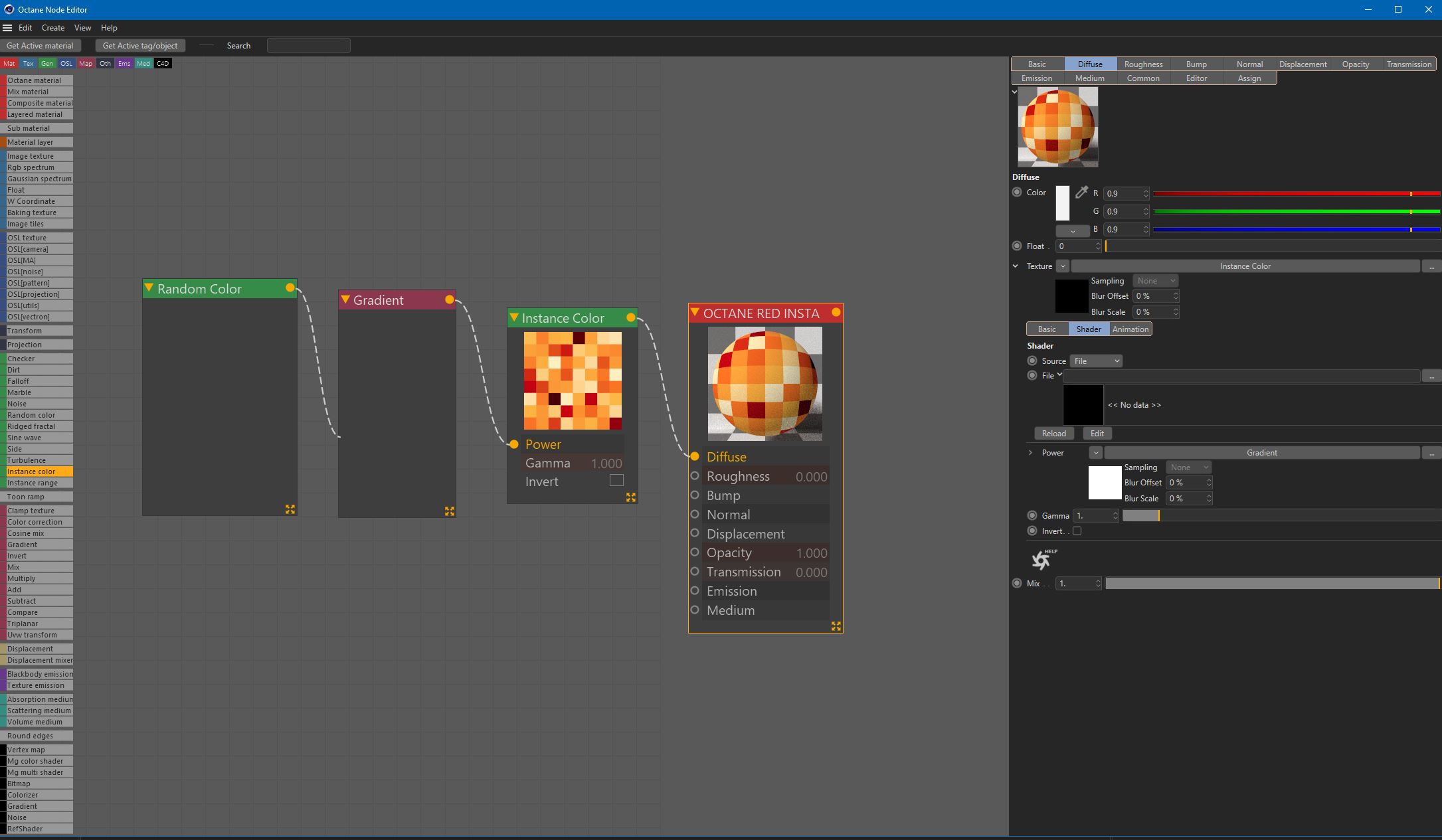Image resolution: width=1442 pixels, height=840 pixels.
Task: Open the Source File dropdown
Action: click(1096, 361)
